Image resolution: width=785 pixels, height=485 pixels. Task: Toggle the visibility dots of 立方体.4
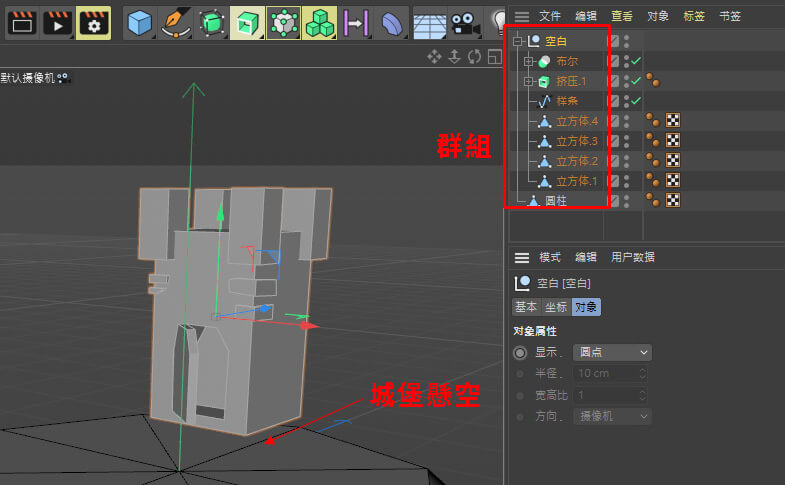pos(626,121)
